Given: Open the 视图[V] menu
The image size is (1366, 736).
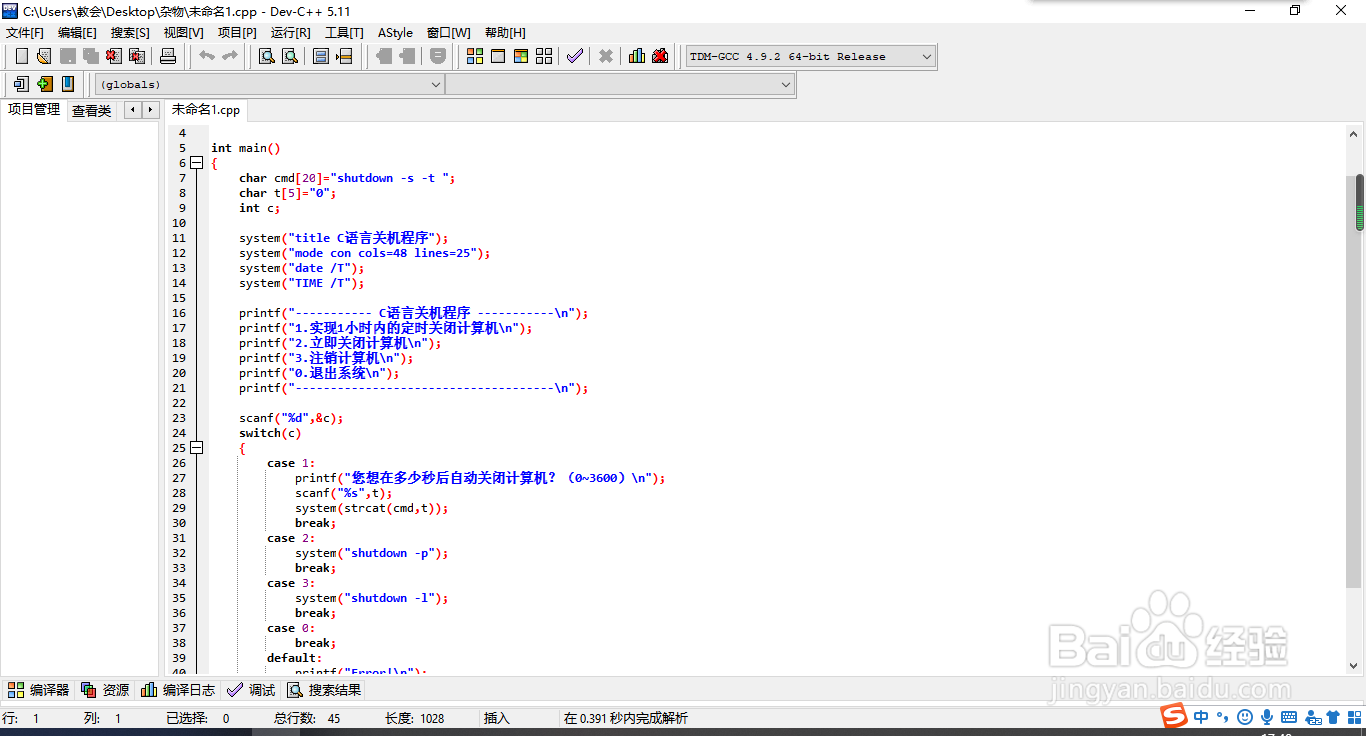Looking at the screenshot, I should 184,32.
